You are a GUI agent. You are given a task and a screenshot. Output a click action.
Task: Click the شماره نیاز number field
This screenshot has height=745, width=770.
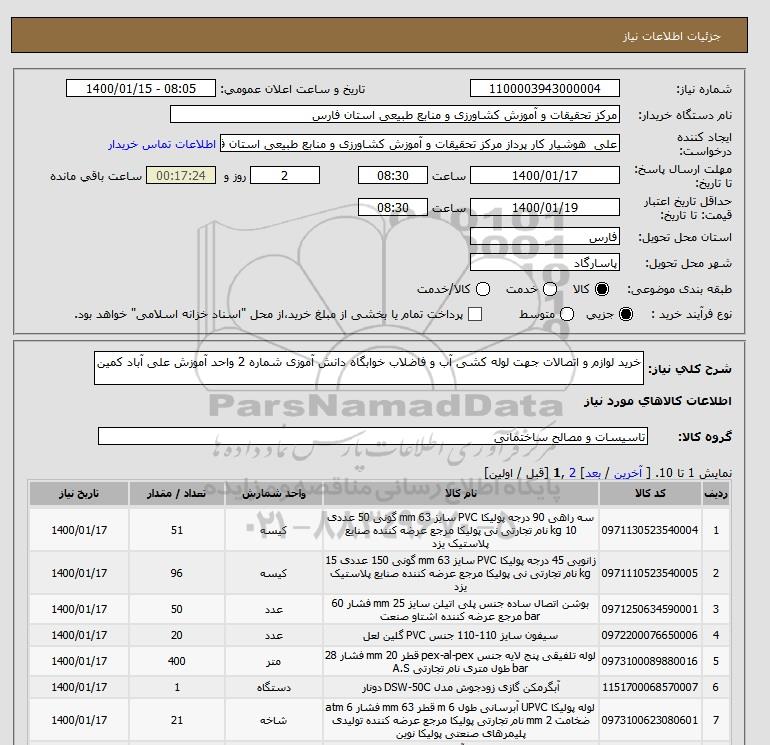point(545,88)
